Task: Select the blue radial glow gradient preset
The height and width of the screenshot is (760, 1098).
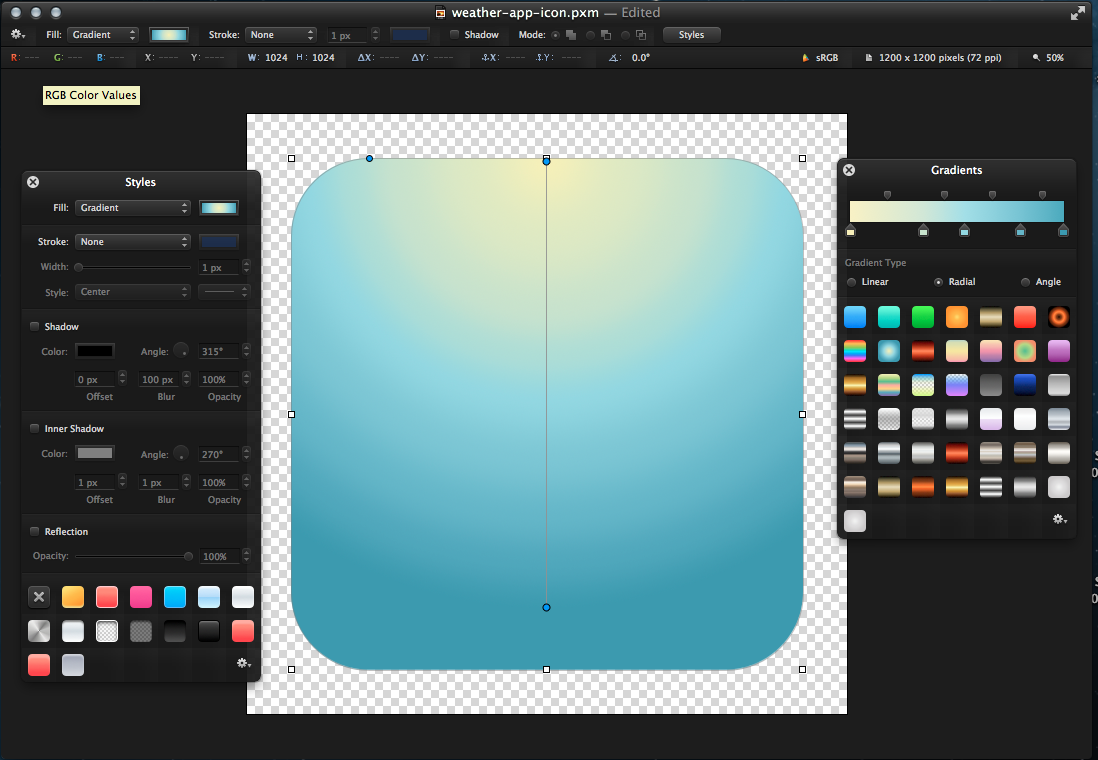Action: [x=889, y=351]
